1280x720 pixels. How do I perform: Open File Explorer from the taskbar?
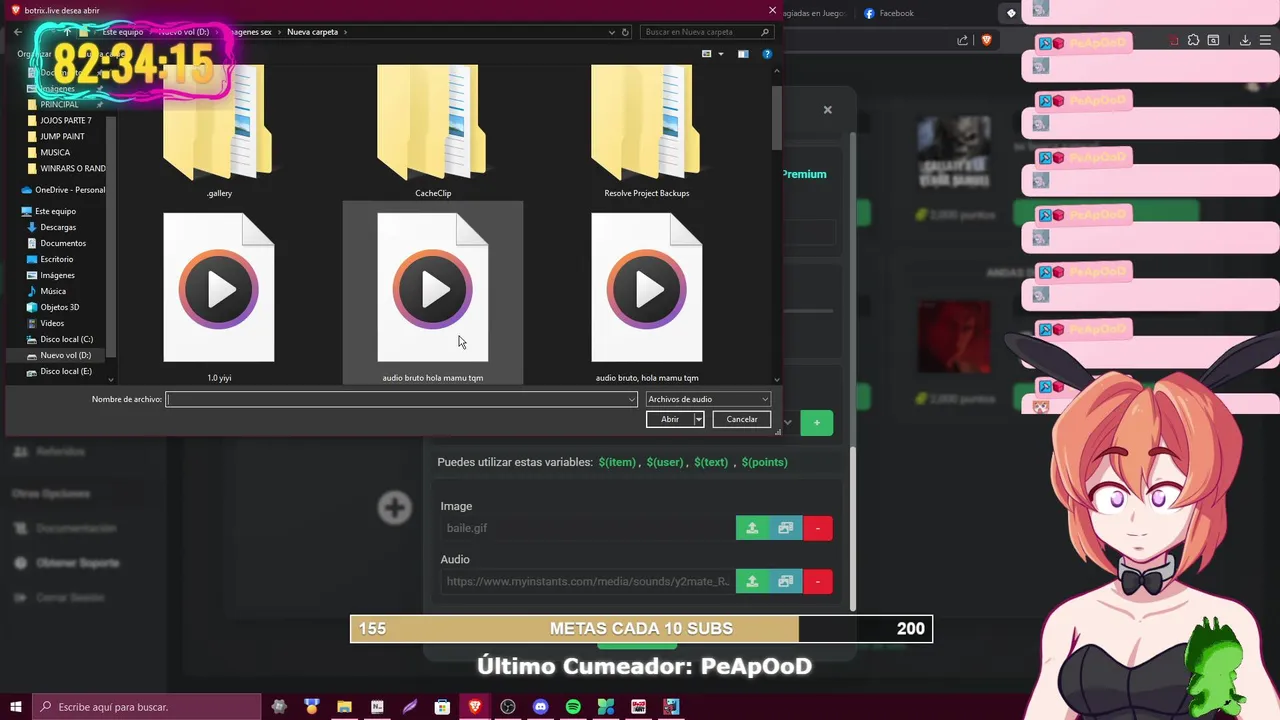coord(344,707)
